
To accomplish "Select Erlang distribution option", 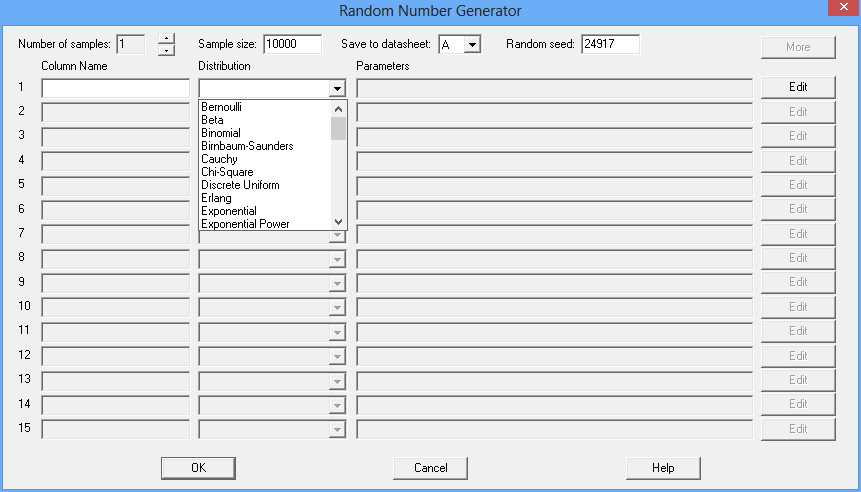I will [x=216, y=198].
